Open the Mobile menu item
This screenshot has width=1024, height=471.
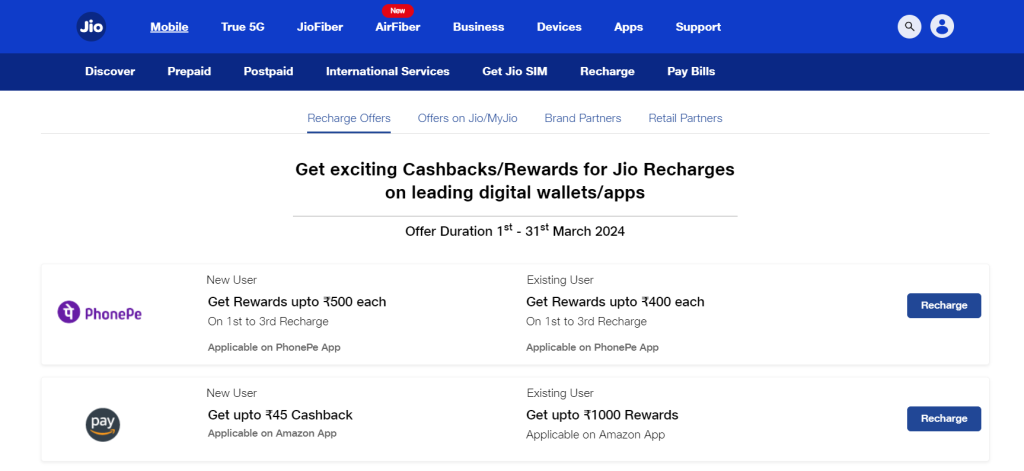tap(169, 27)
